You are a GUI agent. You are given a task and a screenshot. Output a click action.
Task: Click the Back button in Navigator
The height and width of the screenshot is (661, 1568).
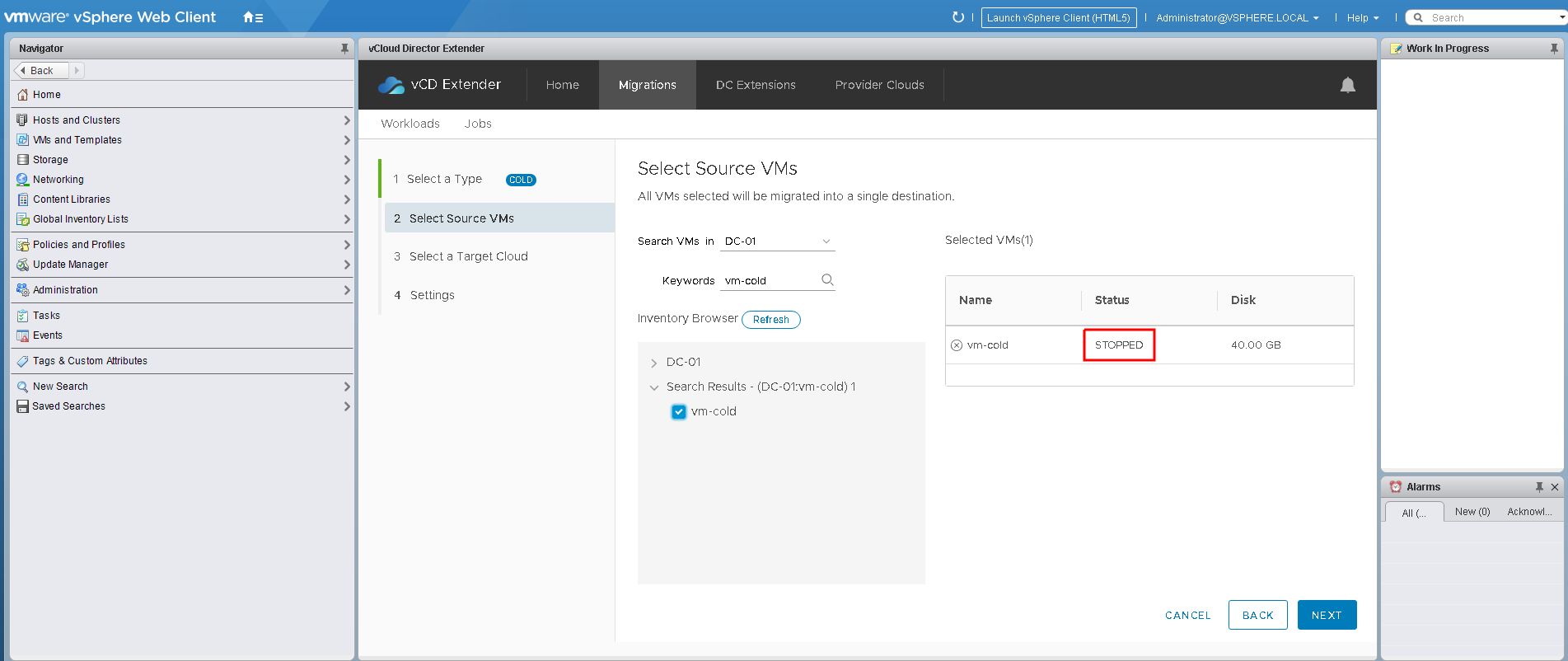(41, 71)
